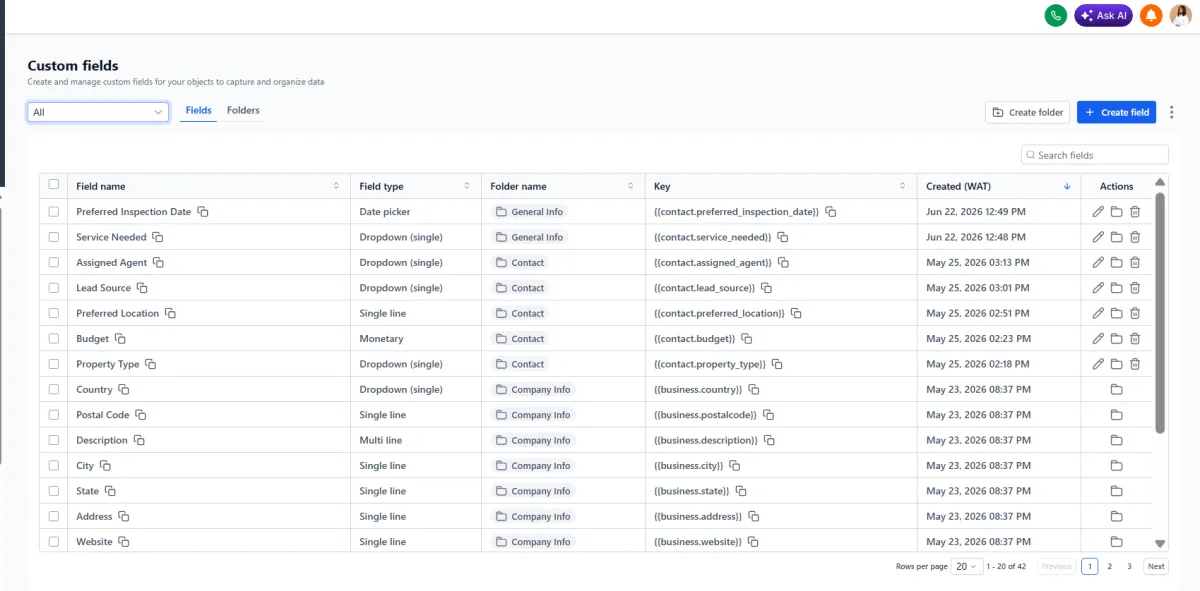Copy the Postal Code field name

[x=141, y=415]
